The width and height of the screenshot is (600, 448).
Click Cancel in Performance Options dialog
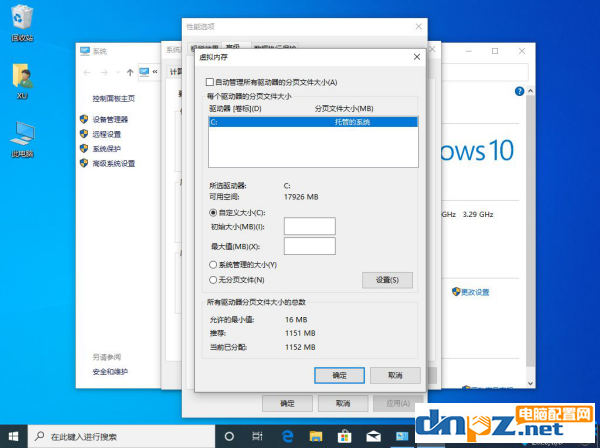[343, 403]
